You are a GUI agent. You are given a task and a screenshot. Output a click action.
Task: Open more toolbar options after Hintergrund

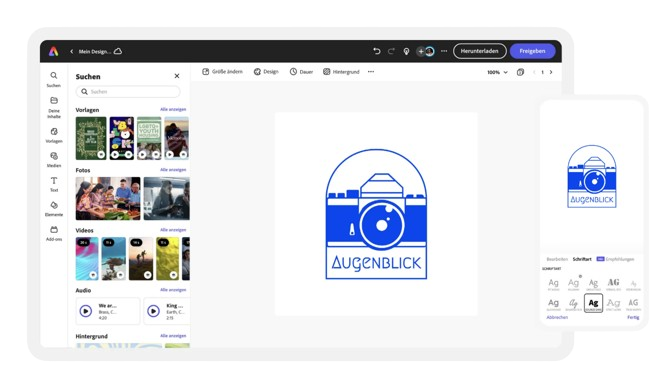[x=371, y=72]
